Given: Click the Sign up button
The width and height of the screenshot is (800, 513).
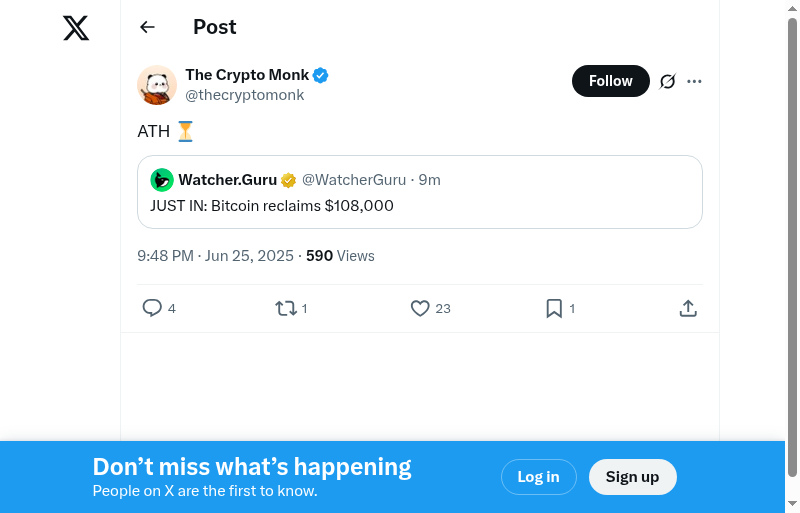Looking at the screenshot, I should (x=632, y=477).
